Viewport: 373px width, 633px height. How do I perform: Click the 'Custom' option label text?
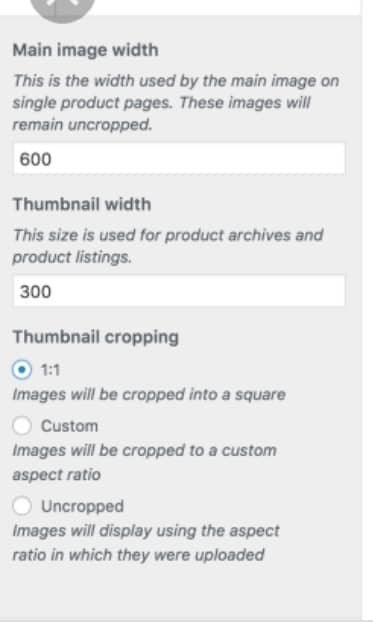point(69,426)
